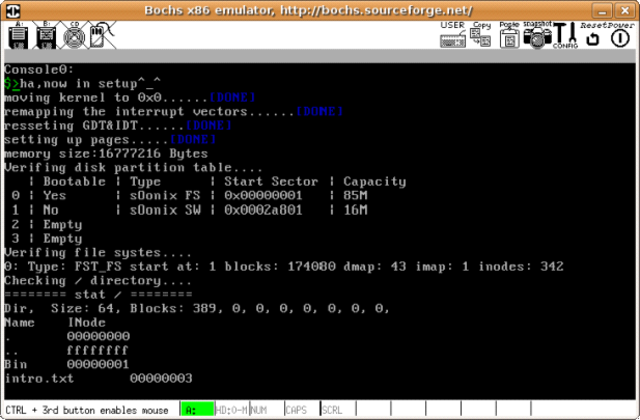Open the USER keyboard shortcut button
Viewport: 640px width, 420px height.
[453, 35]
